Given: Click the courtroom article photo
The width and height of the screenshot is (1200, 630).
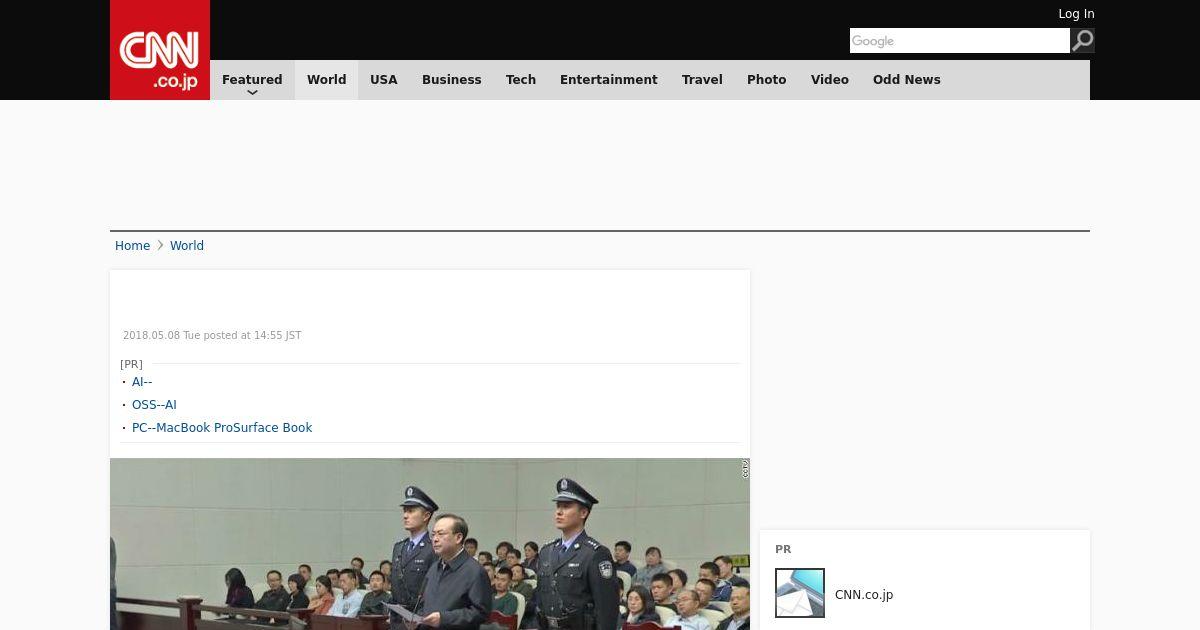Looking at the screenshot, I should click(x=430, y=544).
